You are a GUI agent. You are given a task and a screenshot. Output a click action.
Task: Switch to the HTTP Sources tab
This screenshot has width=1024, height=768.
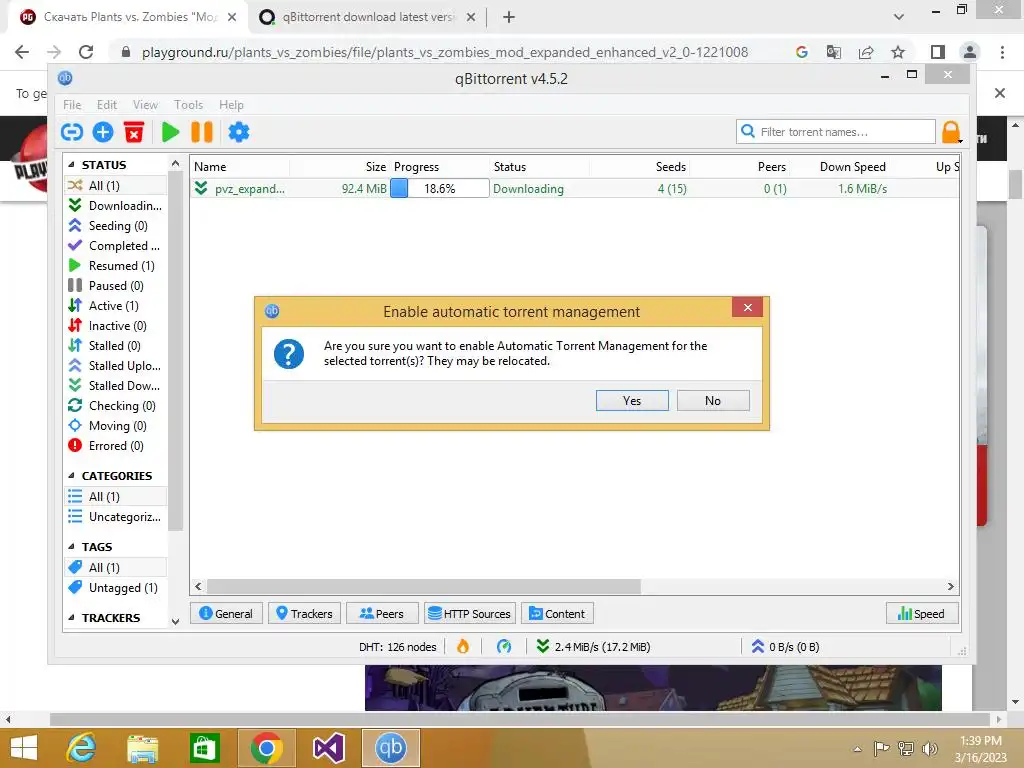point(470,614)
